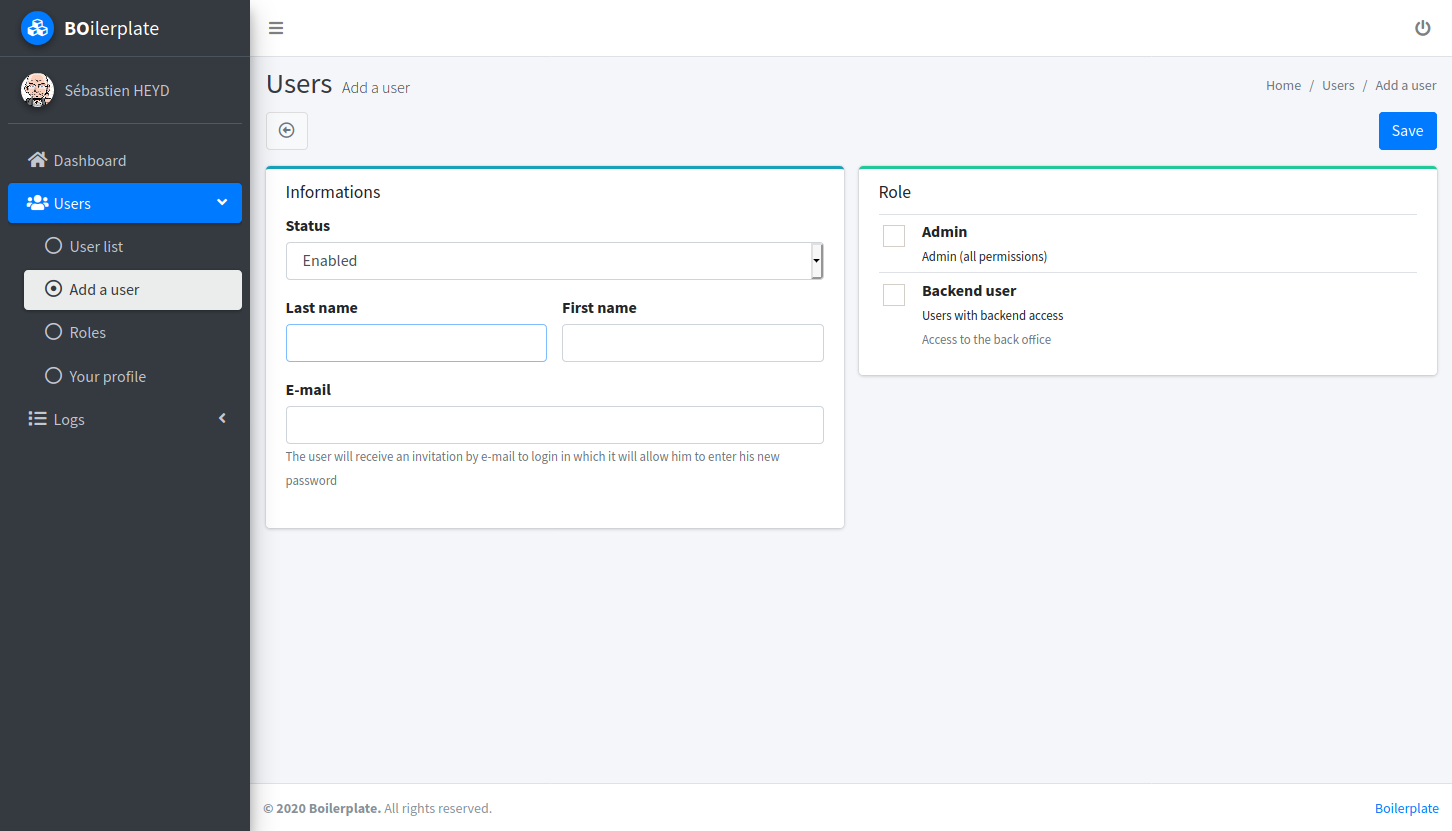Click the Logs list icon
Screen dimensions: 1452x831
(x=37, y=419)
